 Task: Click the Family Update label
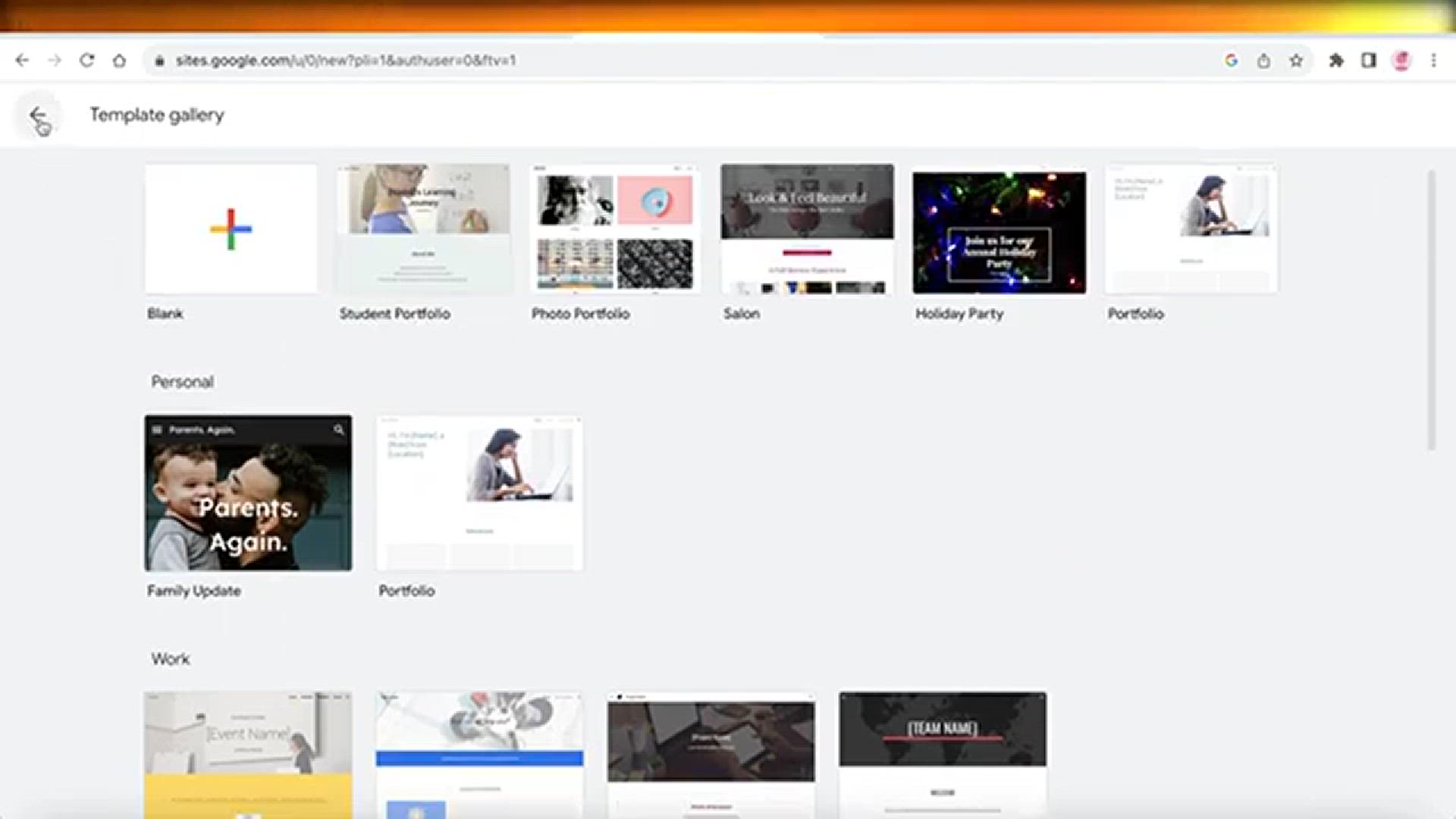[193, 591]
